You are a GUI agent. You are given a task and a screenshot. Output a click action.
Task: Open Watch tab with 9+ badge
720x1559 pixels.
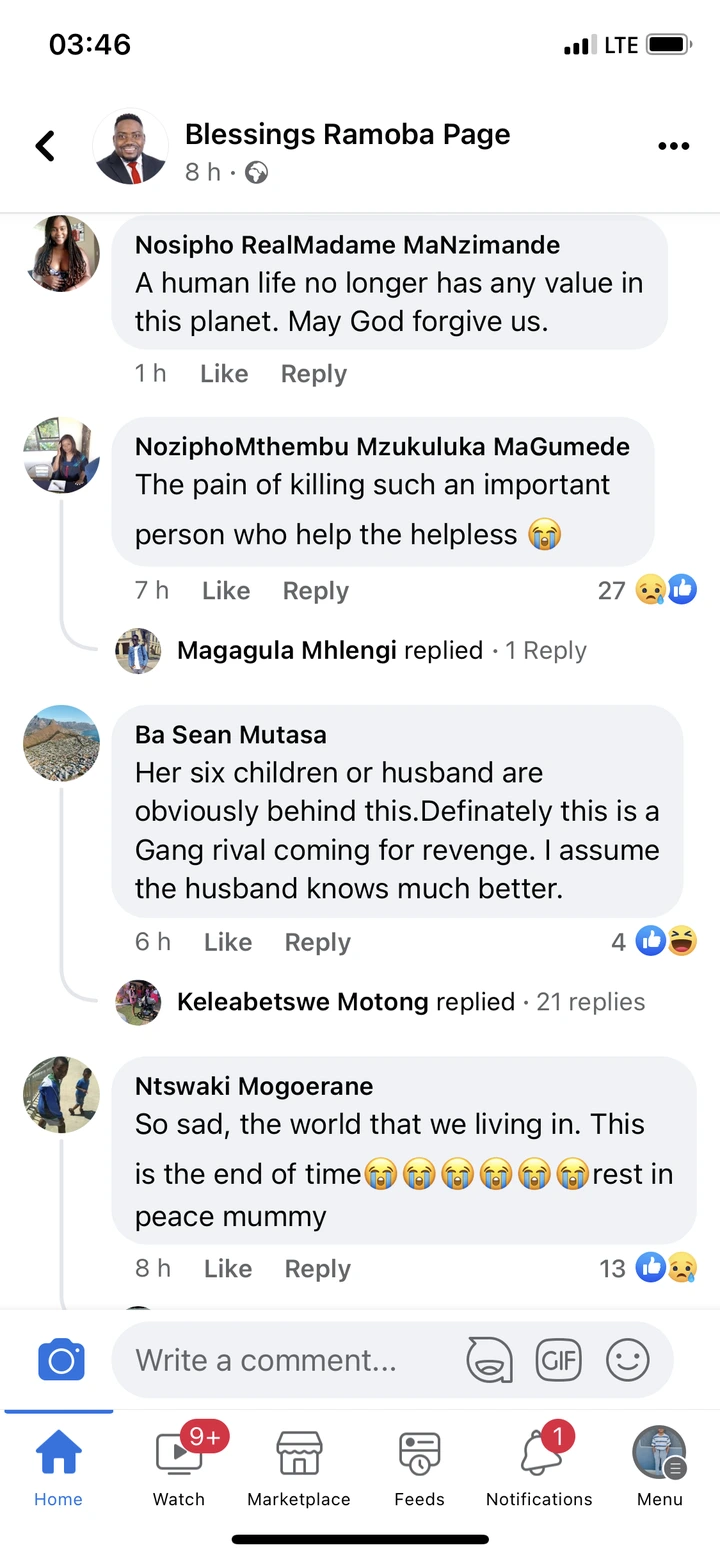[x=179, y=1465]
